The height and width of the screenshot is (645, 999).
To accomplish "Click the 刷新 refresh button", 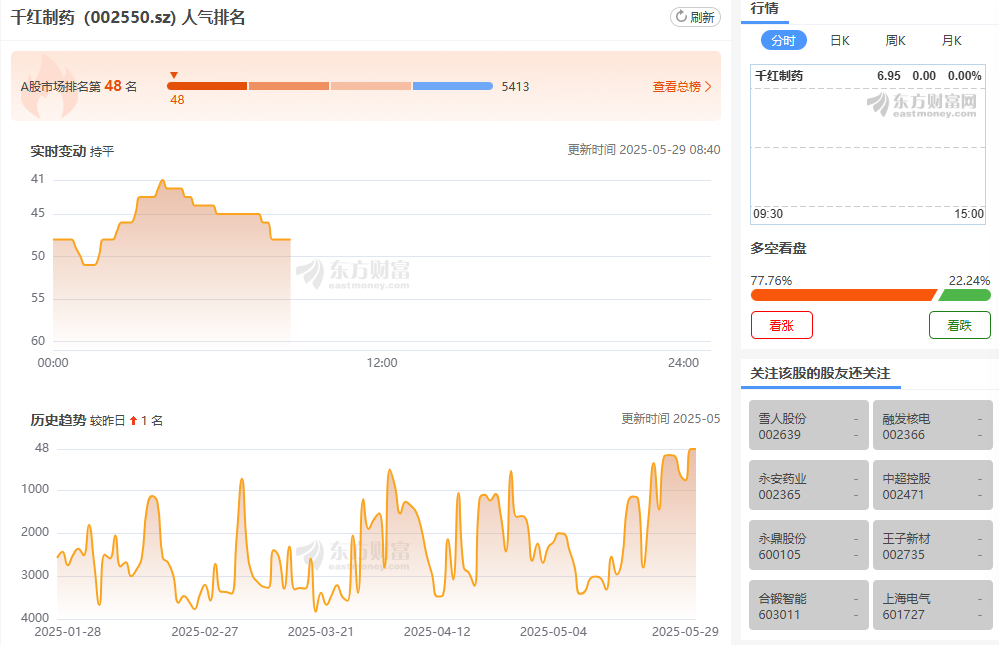I will coord(695,17).
